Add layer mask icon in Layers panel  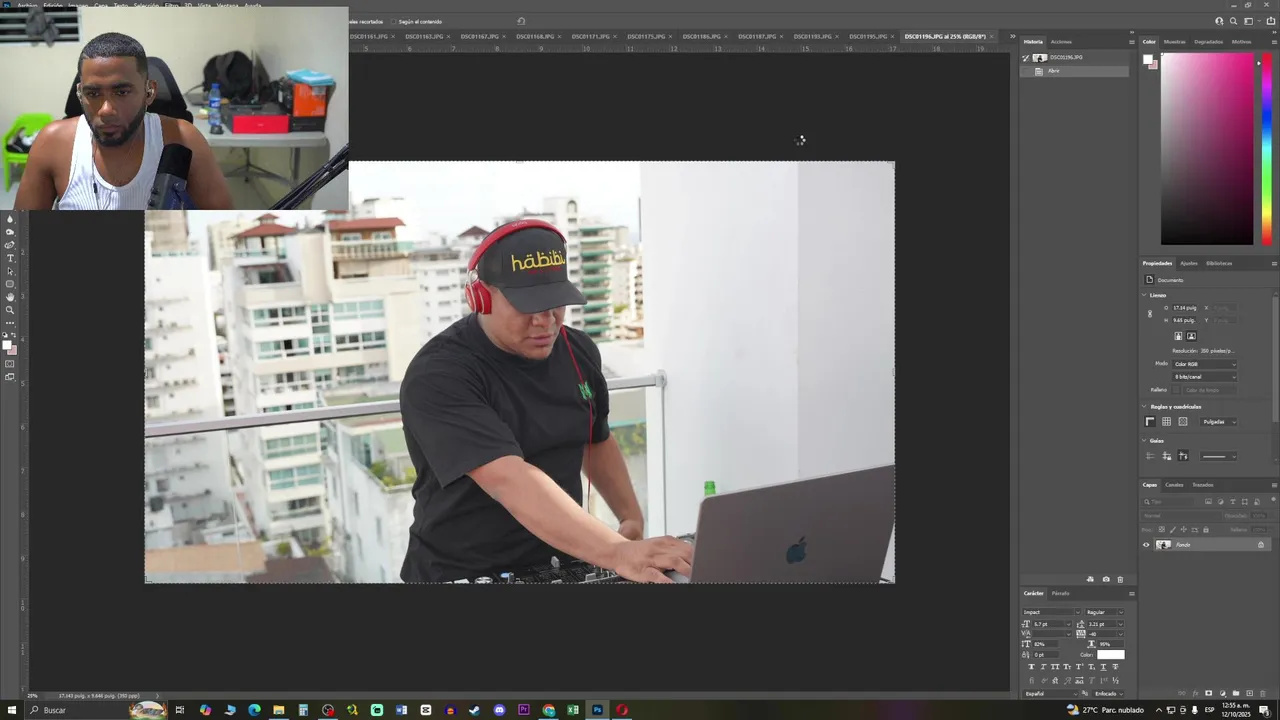1208,693
